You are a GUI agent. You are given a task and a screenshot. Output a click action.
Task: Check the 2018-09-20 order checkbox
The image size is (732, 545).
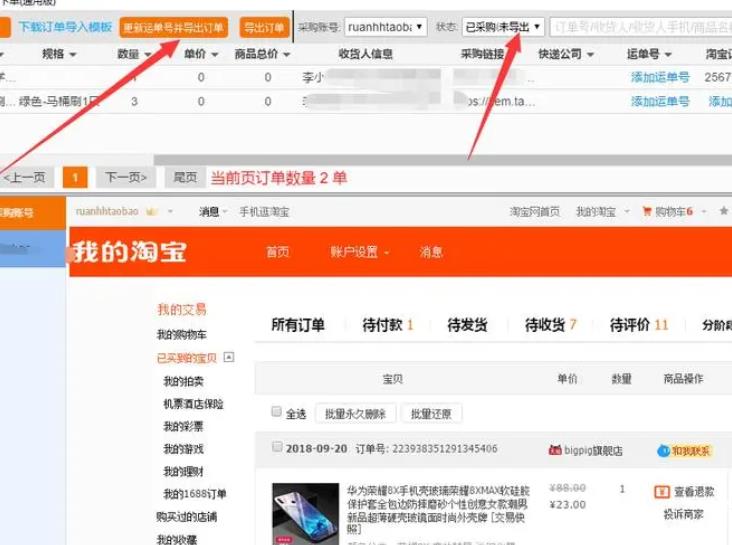coord(277,448)
